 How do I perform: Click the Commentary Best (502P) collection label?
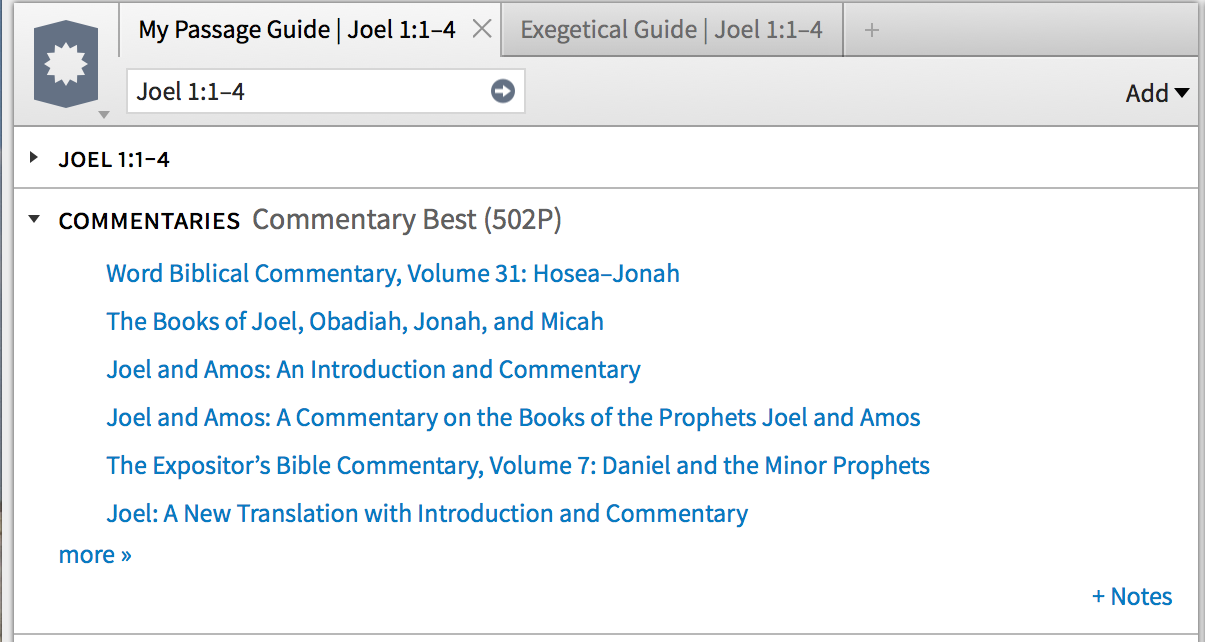coord(407,219)
